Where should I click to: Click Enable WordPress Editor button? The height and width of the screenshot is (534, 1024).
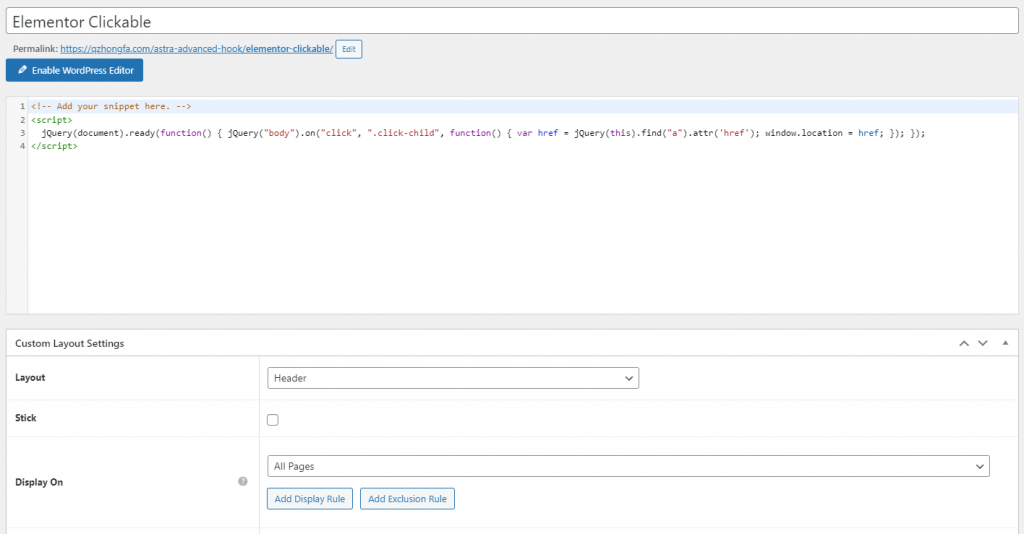point(74,71)
